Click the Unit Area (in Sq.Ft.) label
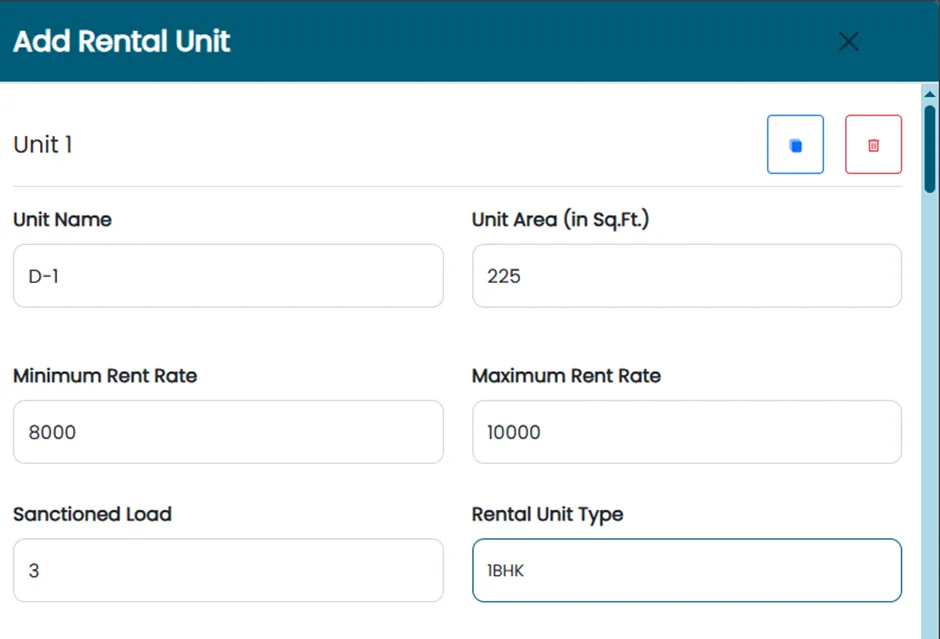940x639 pixels. [561, 219]
